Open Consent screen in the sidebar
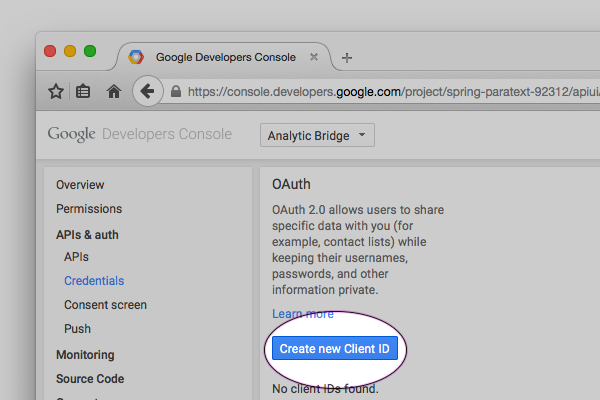Screen dimensions: 600x400 pyautogui.click(x=105, y=305)
